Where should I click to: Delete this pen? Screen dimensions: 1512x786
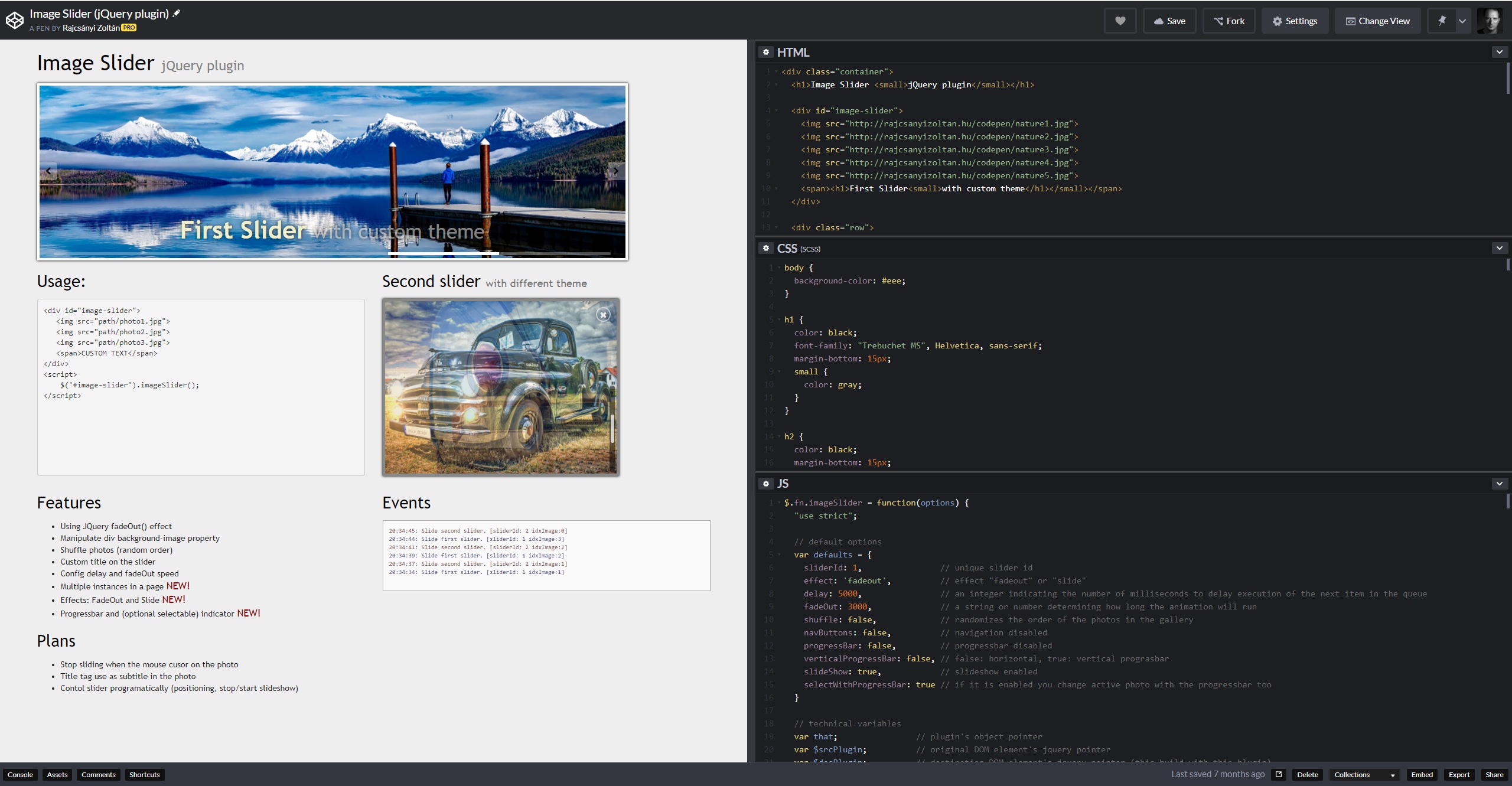click(x=1308, y=775)
